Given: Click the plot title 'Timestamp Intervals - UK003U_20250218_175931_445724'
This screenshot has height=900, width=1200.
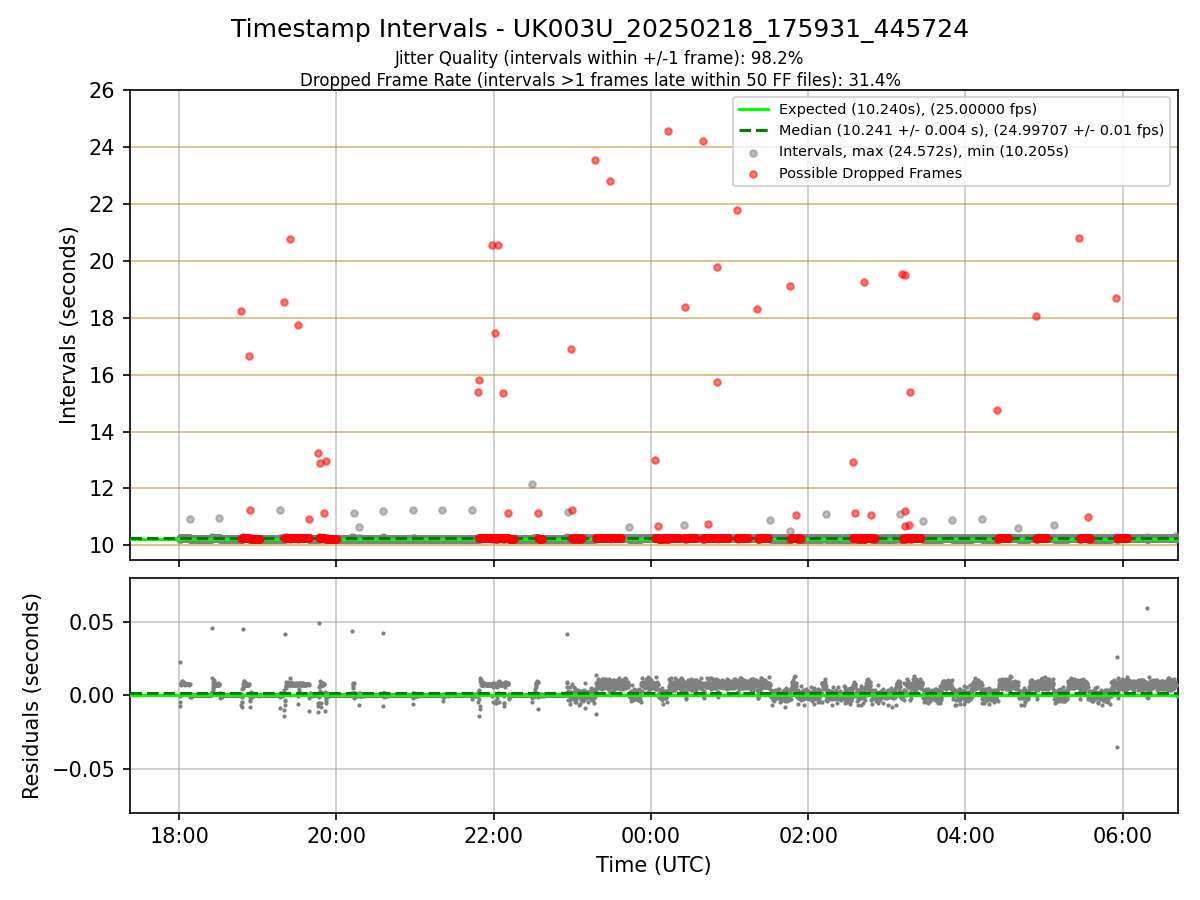Looking at the screenshot, I should coord(600,29).
